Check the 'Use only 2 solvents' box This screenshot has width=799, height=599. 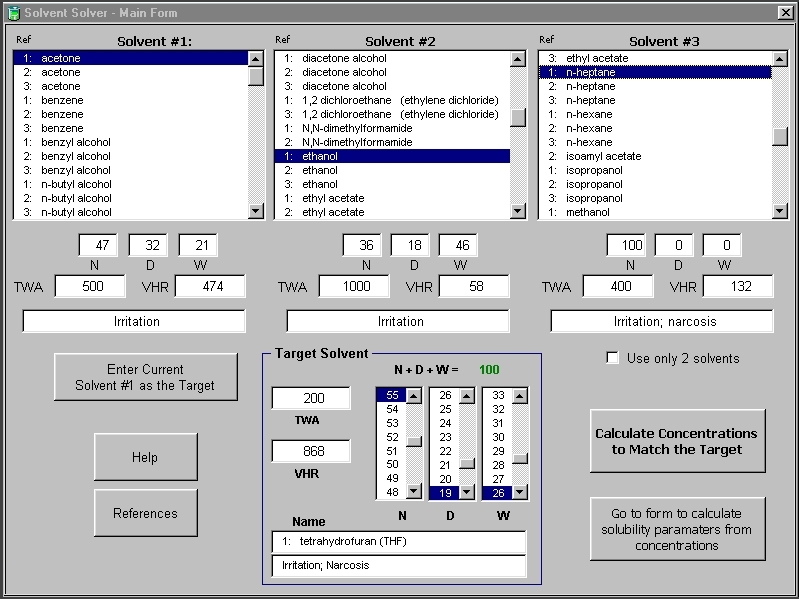(x=613, y=358)
